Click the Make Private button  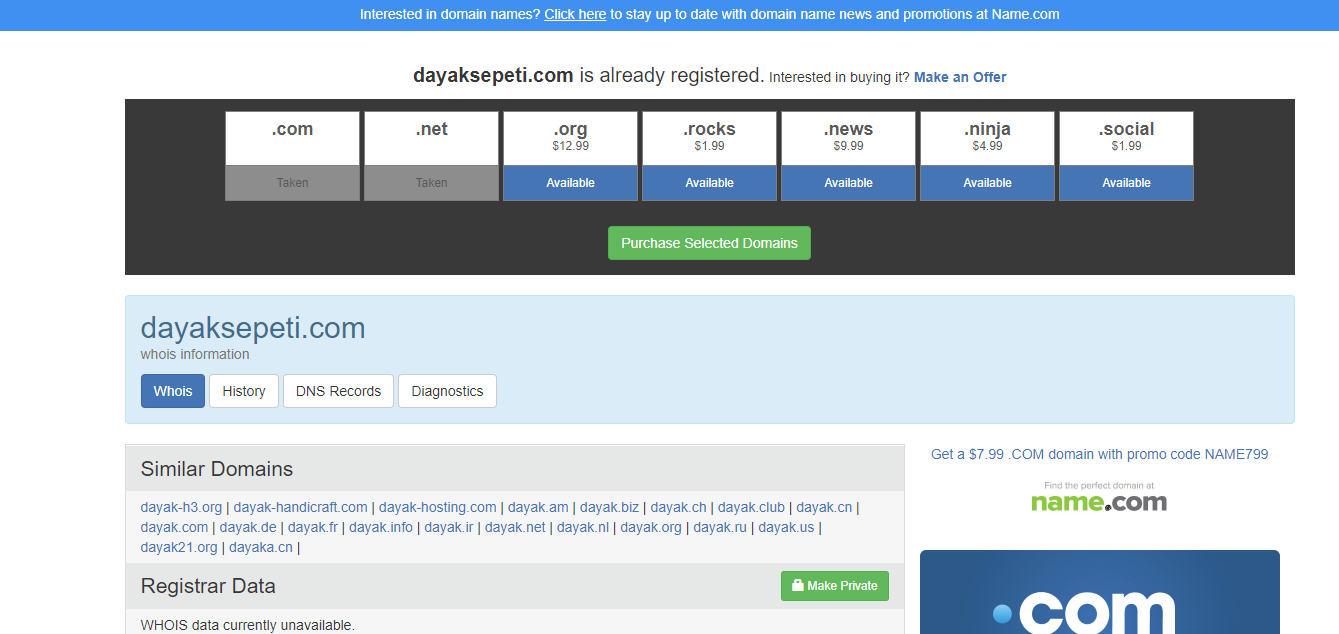pyautogui.click(x=835, y=586)
